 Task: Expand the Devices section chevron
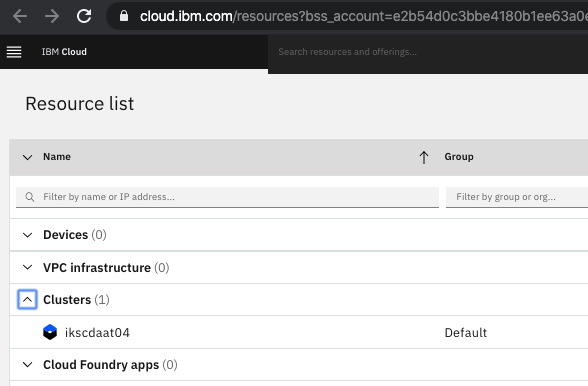pos(27,235)
